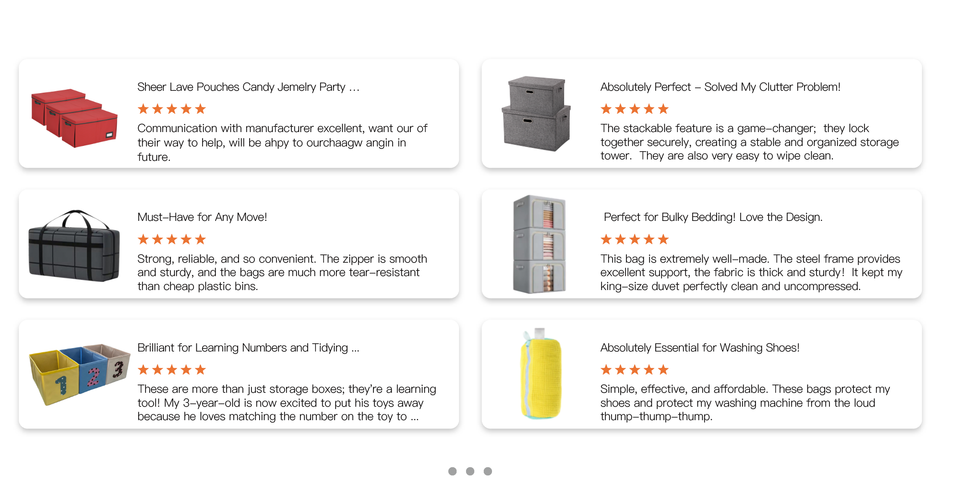Go to the first carousel page dot

coord(453,471)
